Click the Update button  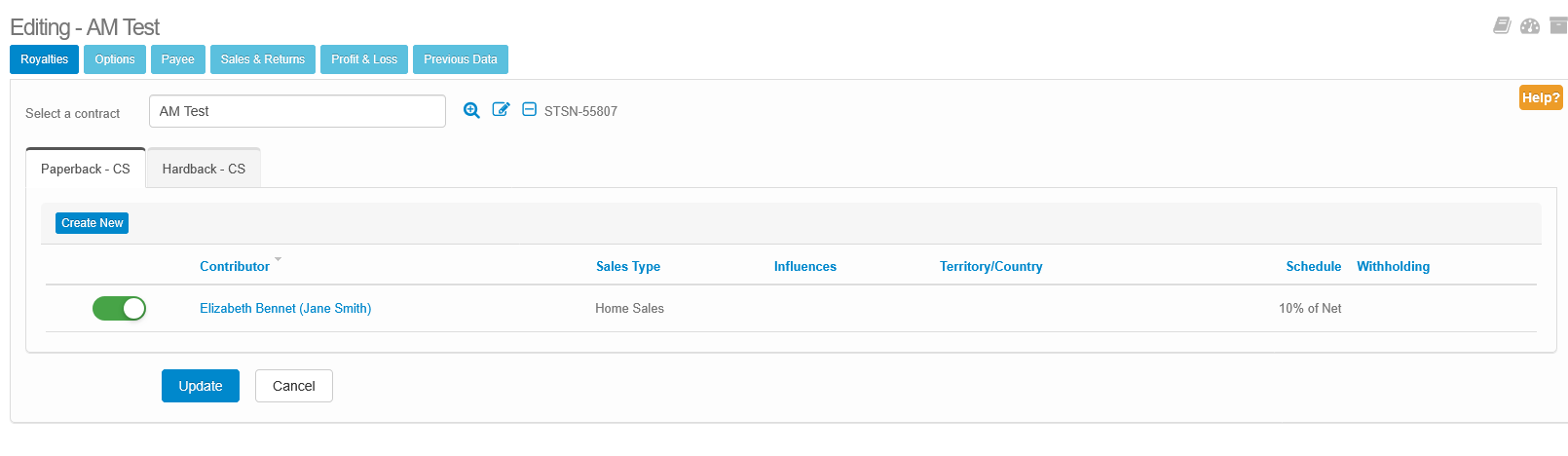pyautogui.click(x=201, y=386)
